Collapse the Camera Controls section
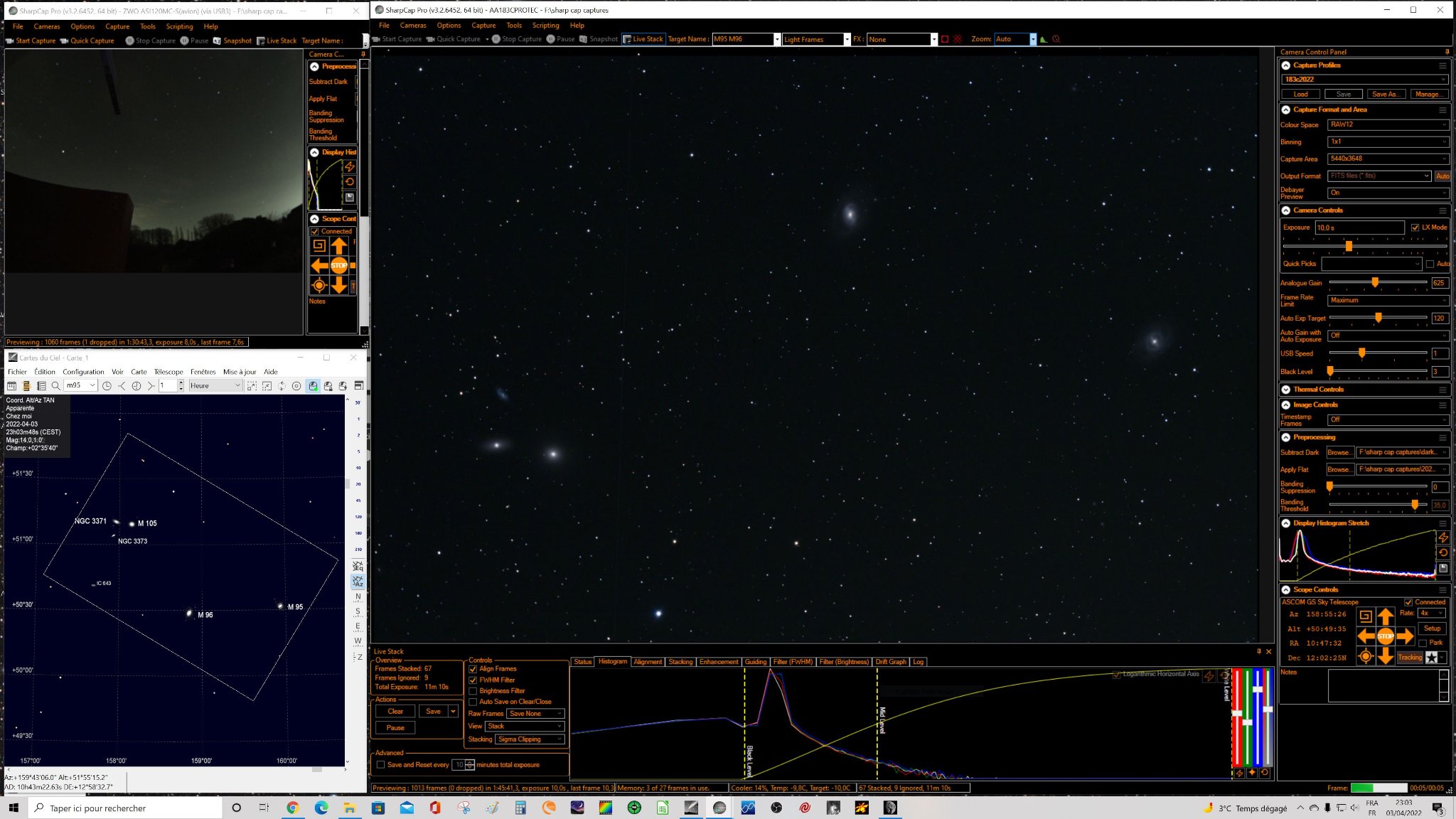This screenshot has width=1456, height=819. coord(1286,210)
